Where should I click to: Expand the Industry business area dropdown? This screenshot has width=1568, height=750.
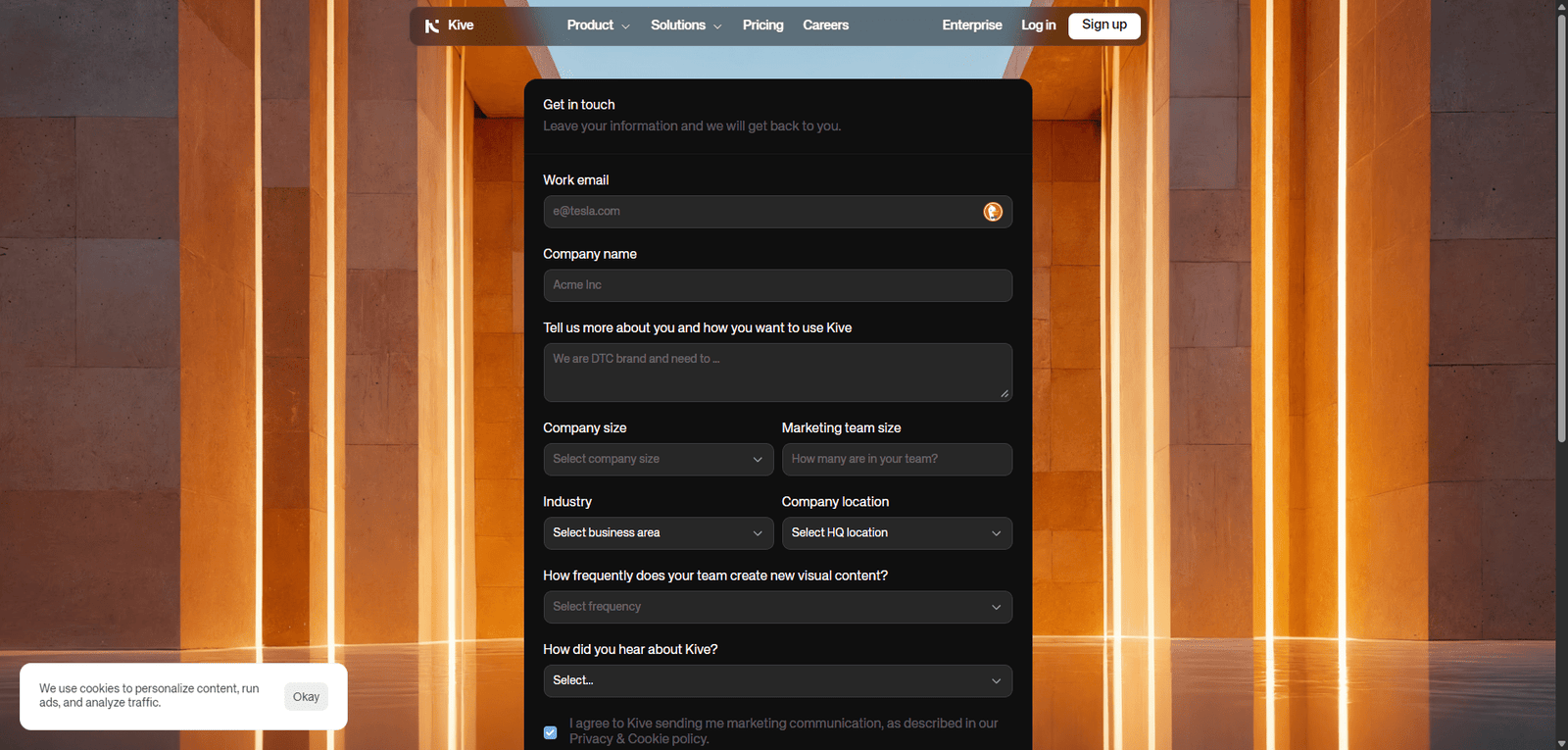[x=658, y=533]
